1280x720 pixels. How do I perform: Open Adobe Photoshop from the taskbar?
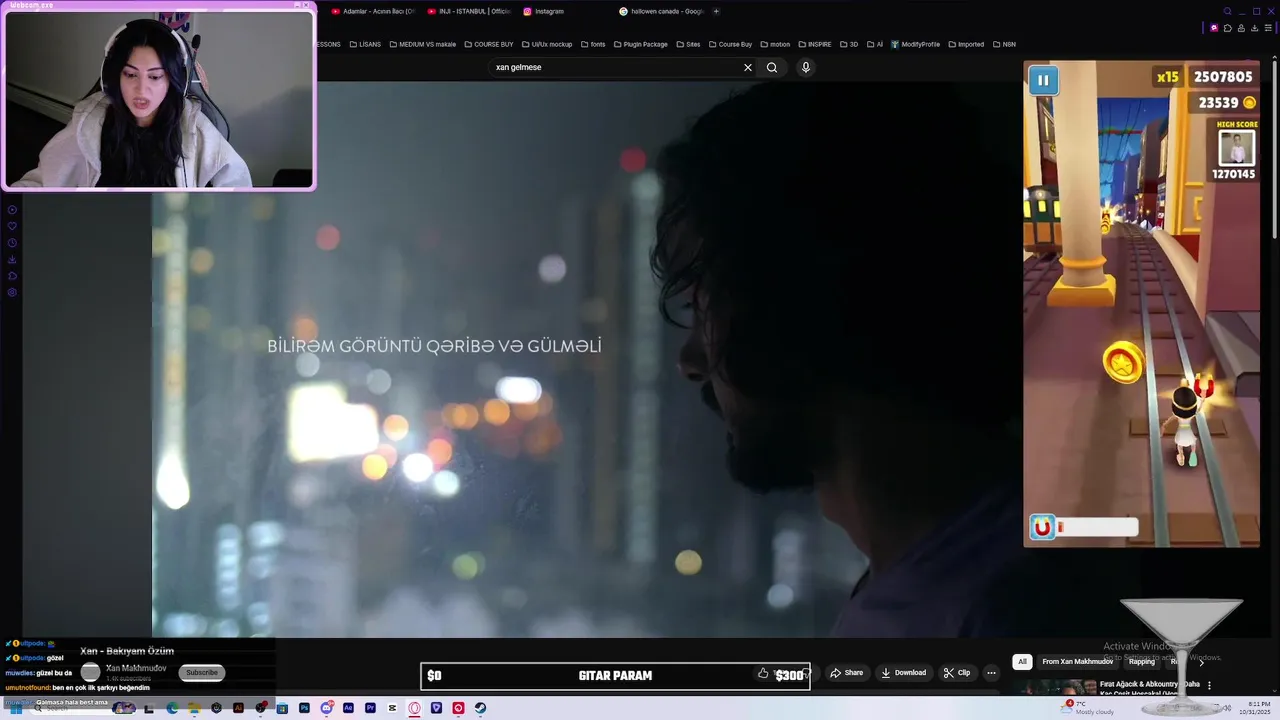tap(304, 708)
